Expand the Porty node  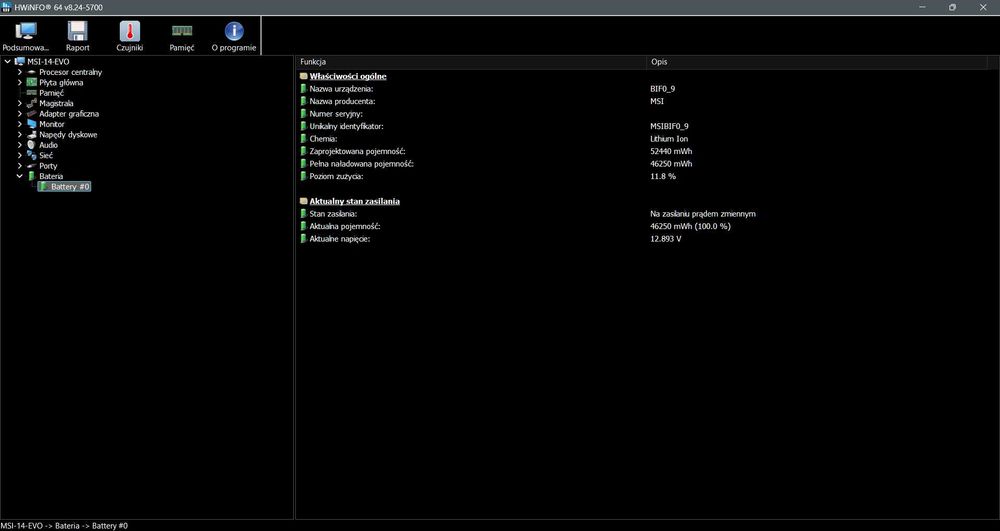[x=20, y=166]
